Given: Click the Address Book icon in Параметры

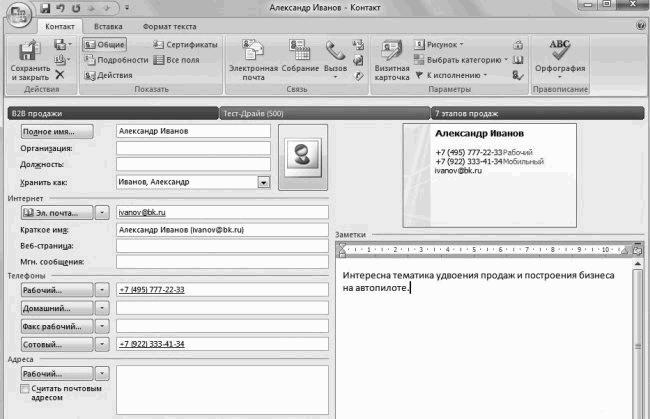Looking at the screenshot, I should (x=518, y=60).
